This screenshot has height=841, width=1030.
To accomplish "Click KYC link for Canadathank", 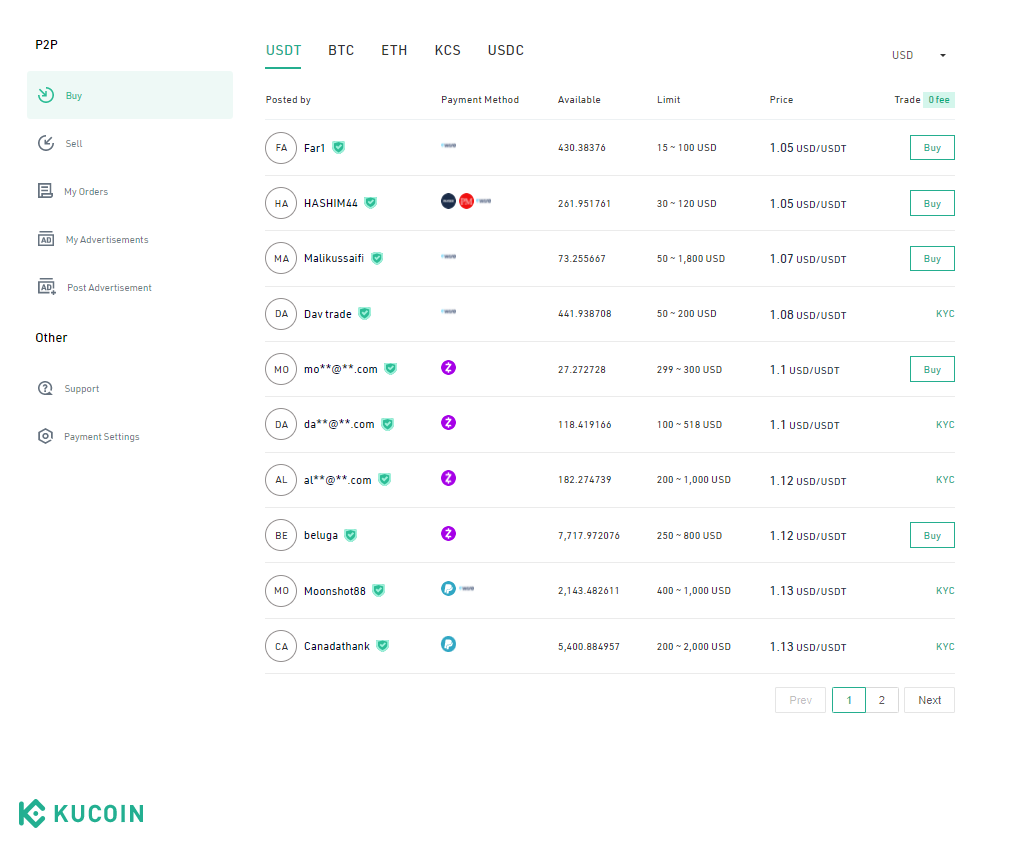I will [x=945, y=647].
